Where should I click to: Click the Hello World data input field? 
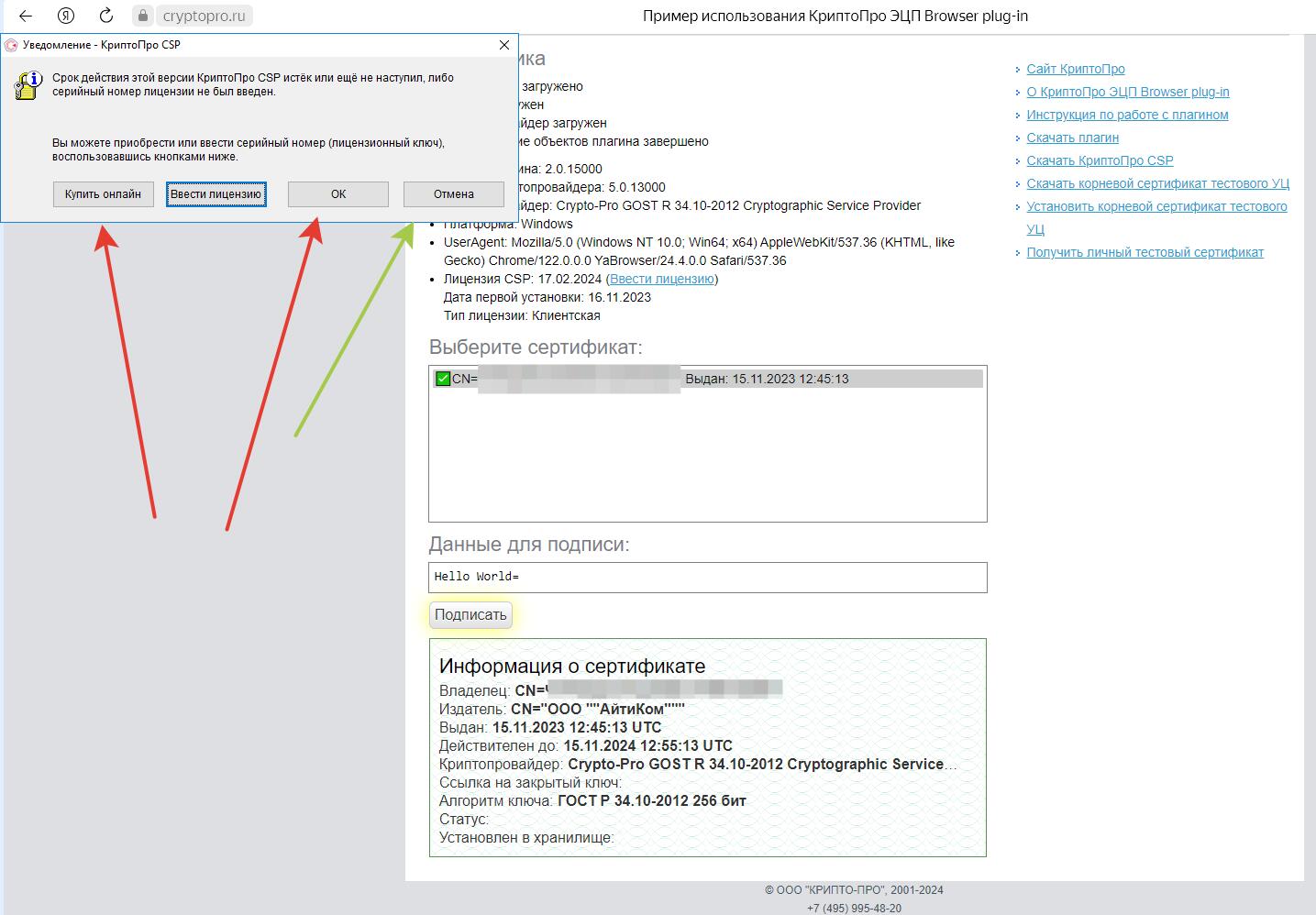[707, 577]
